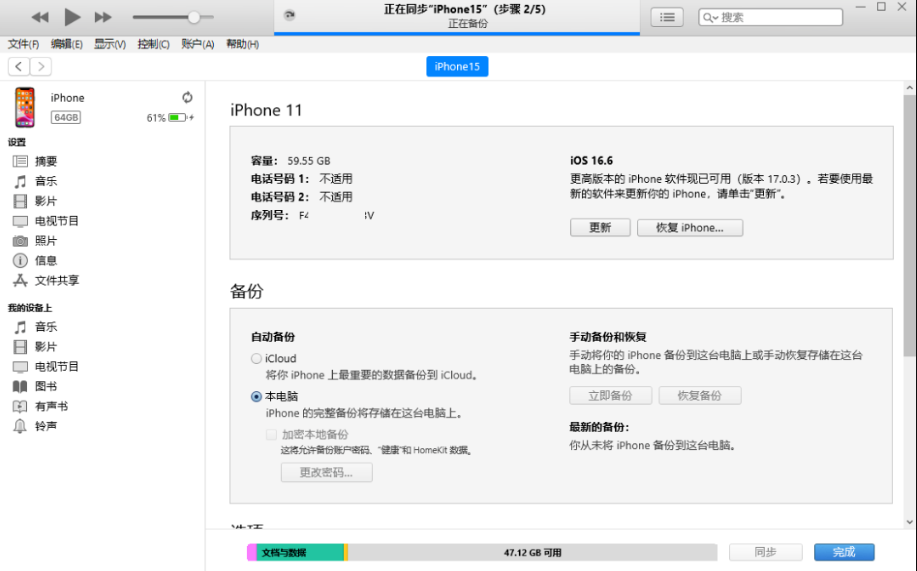The width and height of the screenshot is (917, 571).
Task: Click the iOS 16.6 version text
Action: [591, 160]
